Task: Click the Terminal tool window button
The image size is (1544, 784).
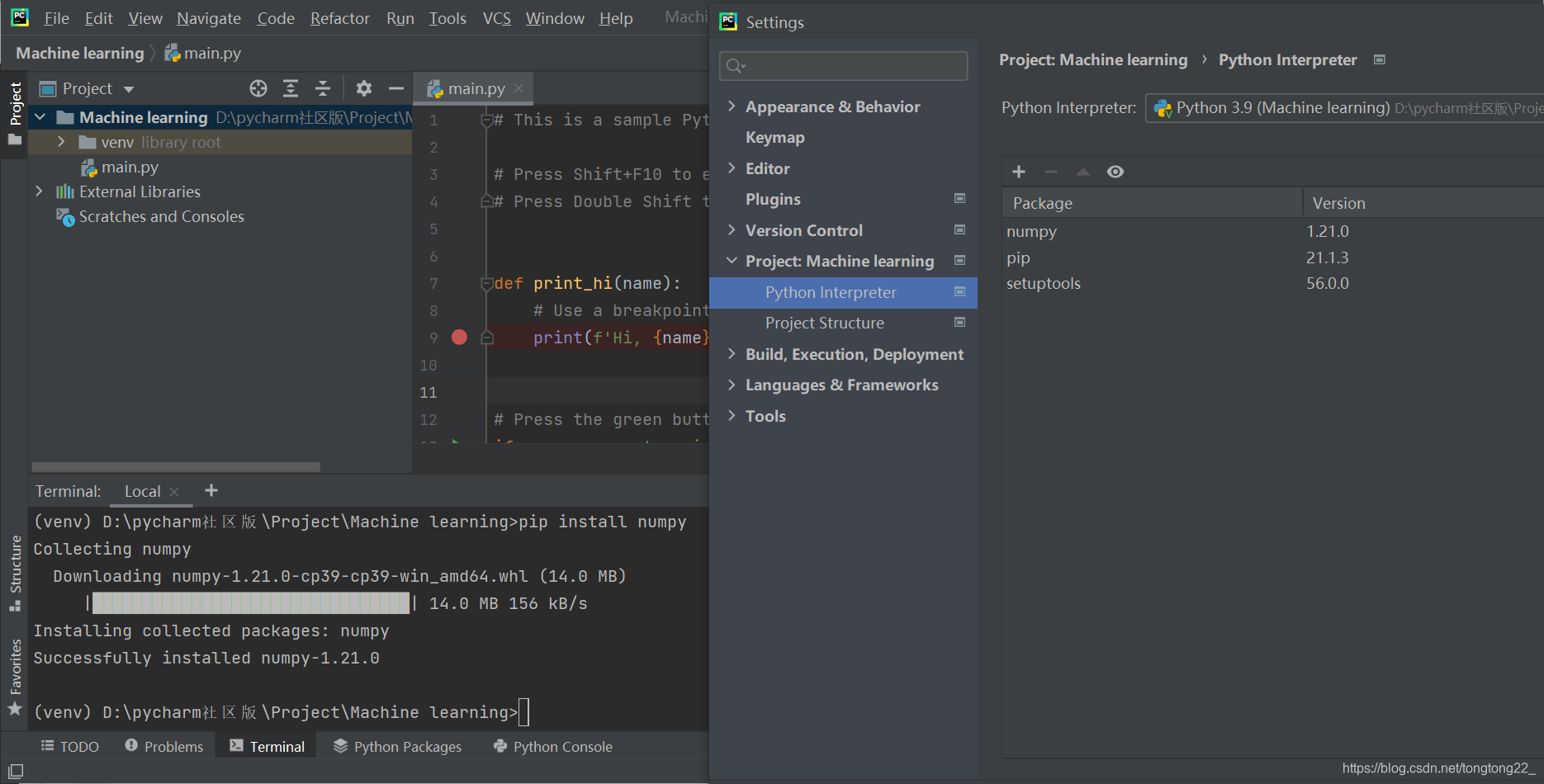Action: pyautogui.click(x=267, y=746)
